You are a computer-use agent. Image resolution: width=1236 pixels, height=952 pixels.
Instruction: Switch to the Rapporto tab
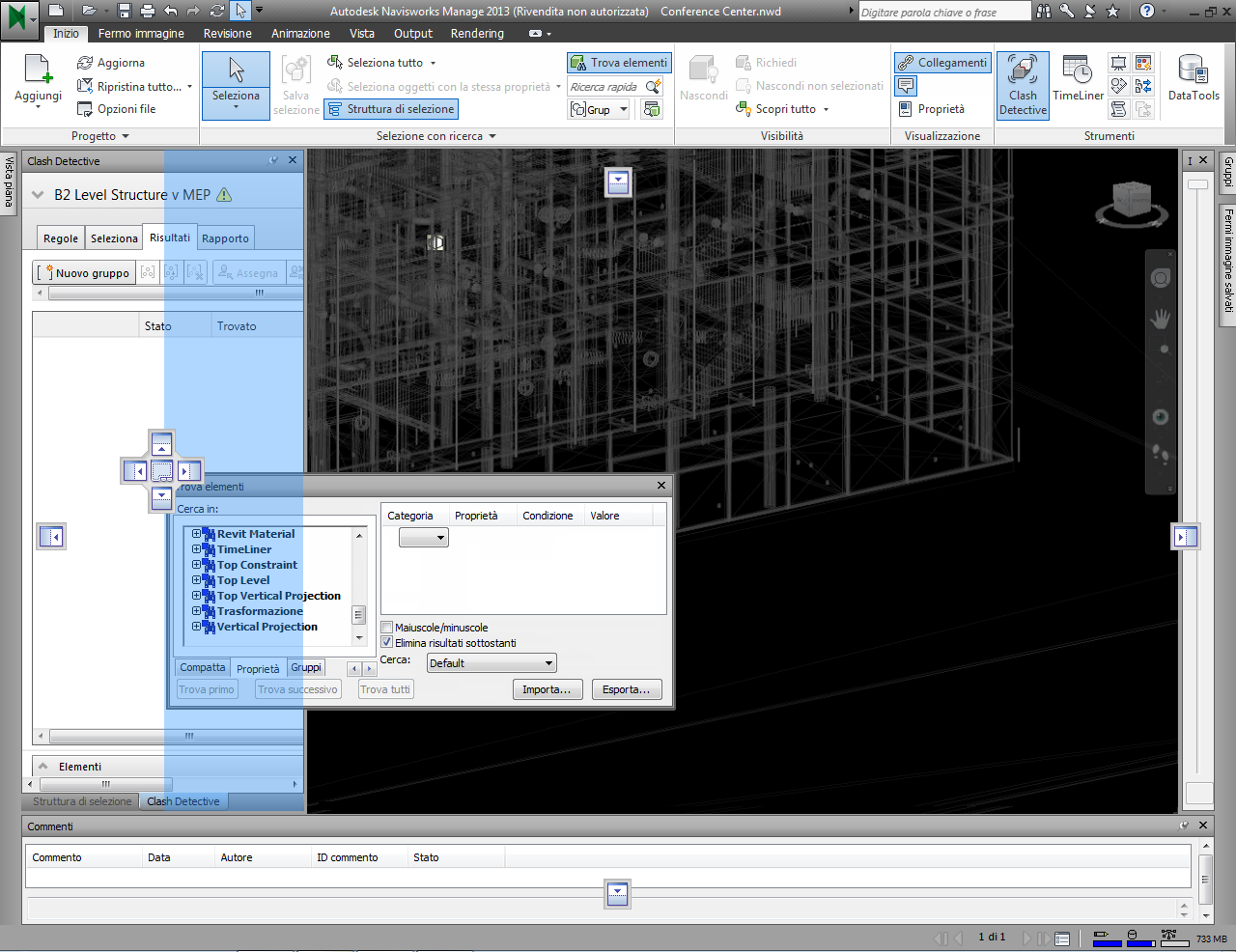click(x=225, y=238)
